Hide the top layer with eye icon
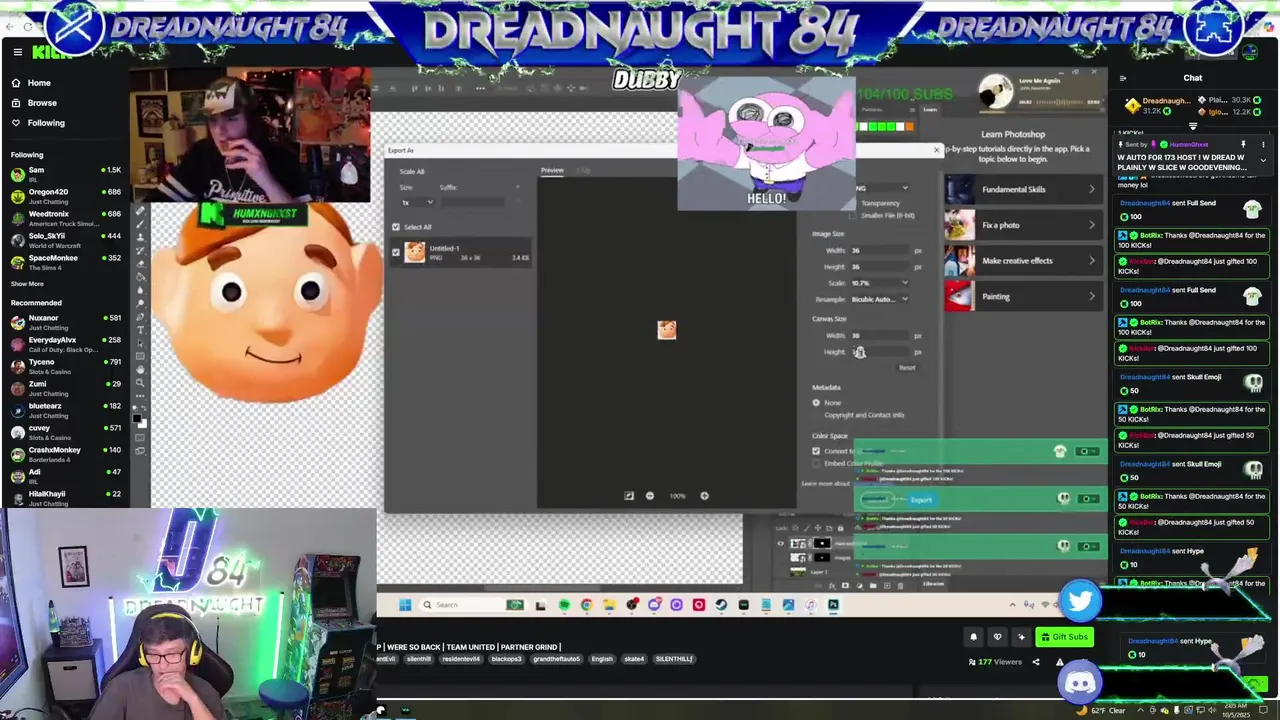The width and height of the screenshot is (1280, 720). tap(781, 543)
